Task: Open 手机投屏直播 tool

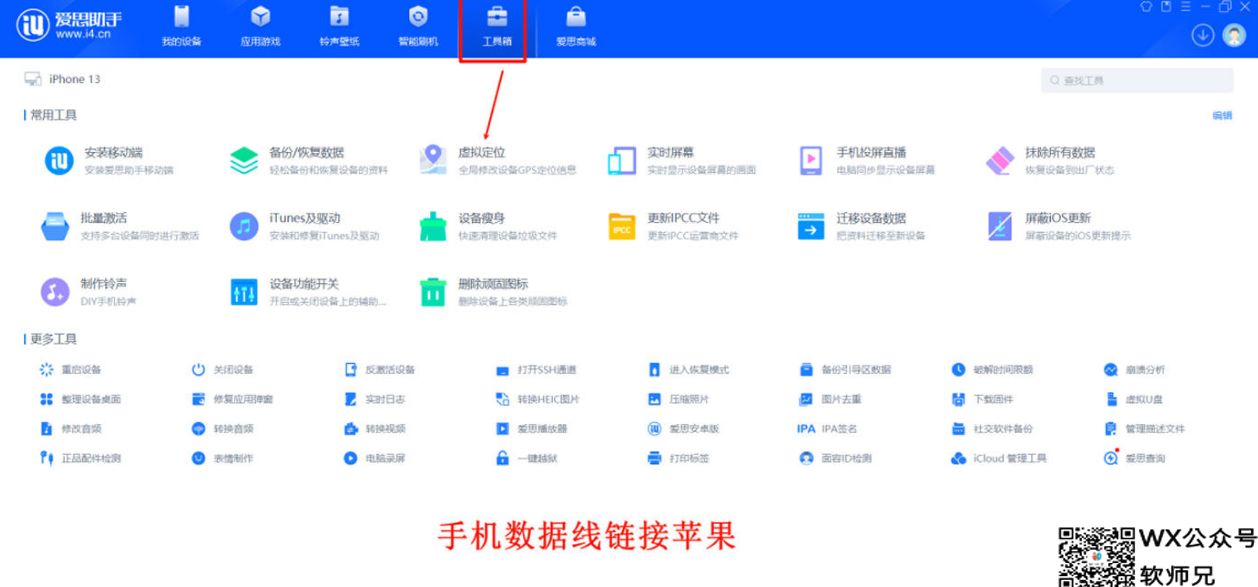Action: 866,160
